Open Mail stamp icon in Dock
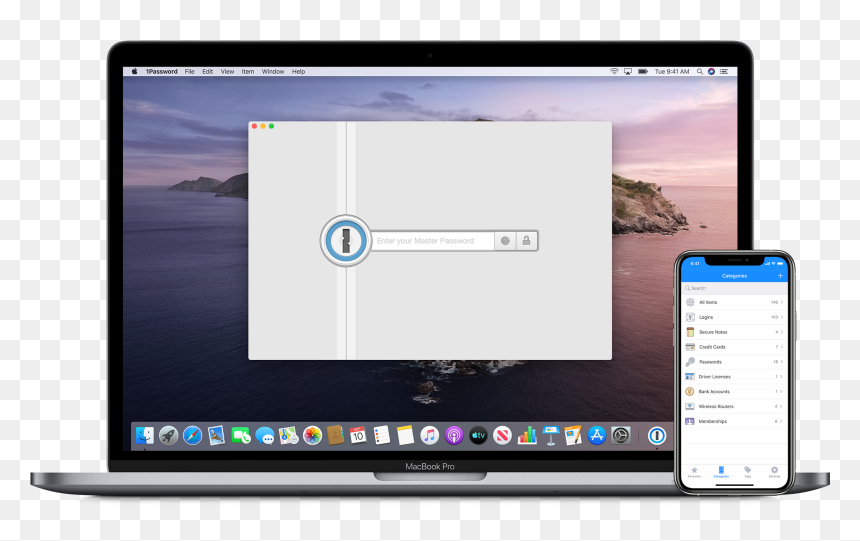Viewport: 860px width, 541px height. [216, 436]
